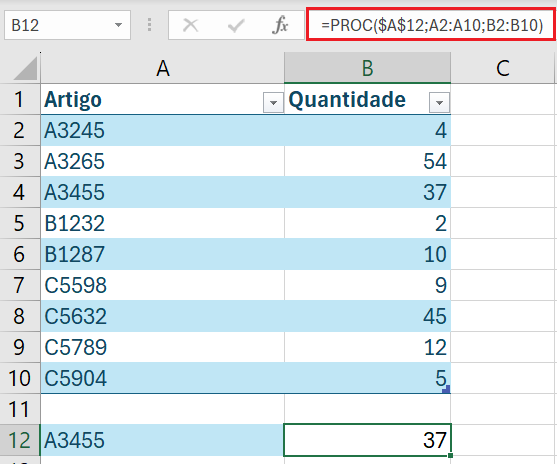Select the cell with article C5632
557x464 pixels.
point(162,316)
